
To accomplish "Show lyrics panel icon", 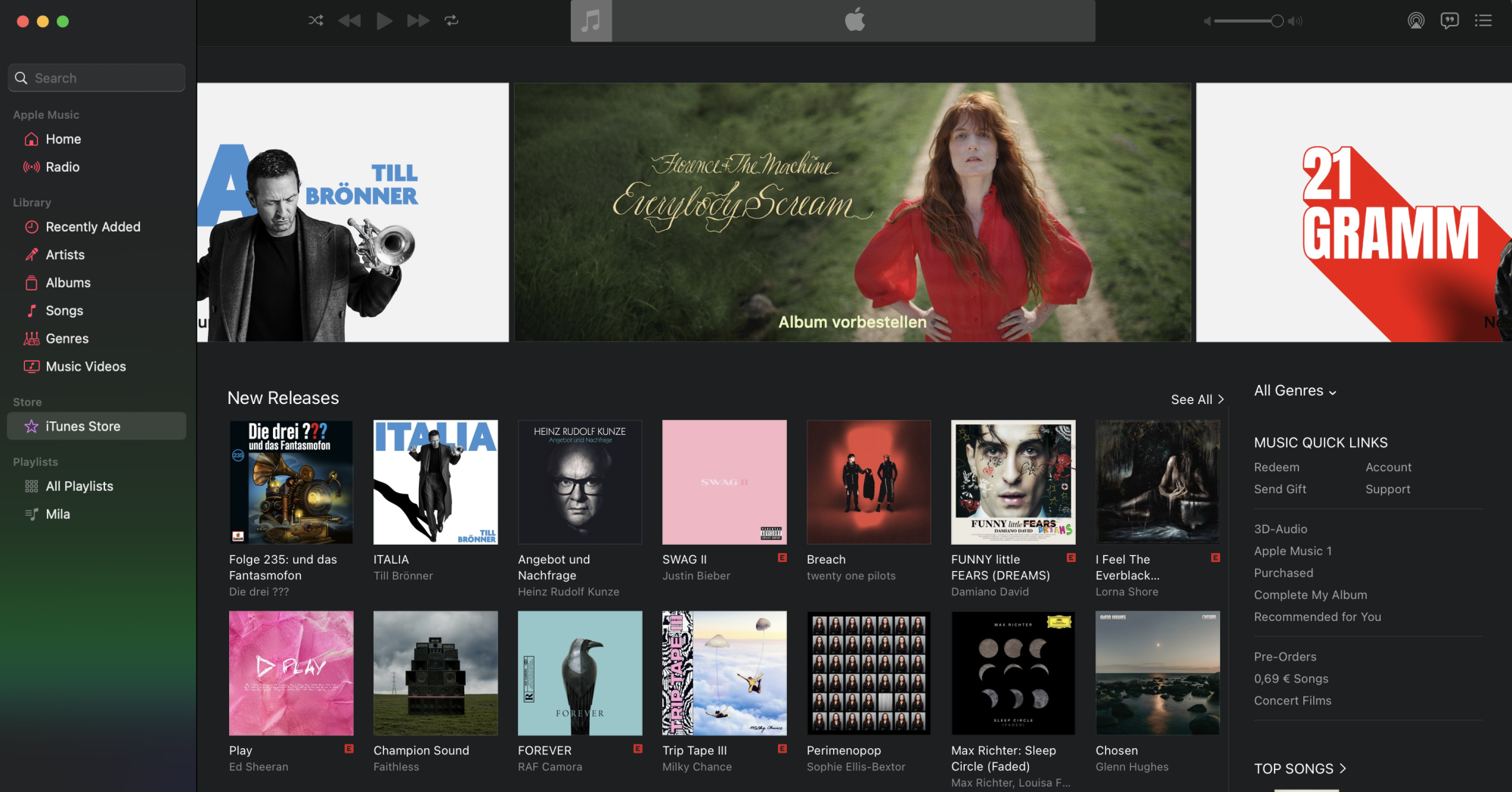I will 1449,20.
